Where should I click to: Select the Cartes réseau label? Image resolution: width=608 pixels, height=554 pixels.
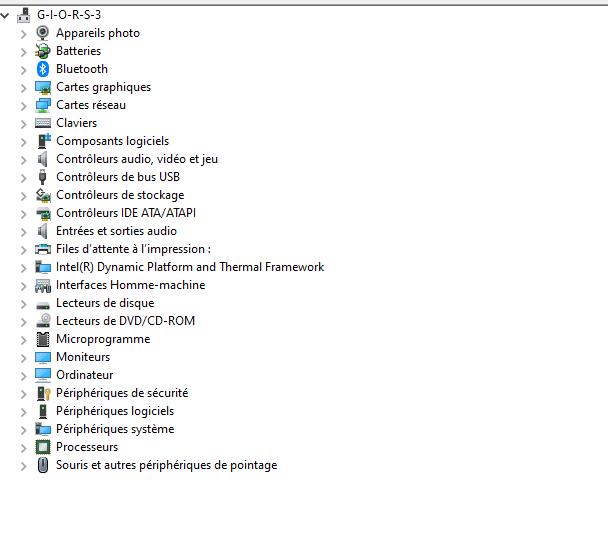pyautogui.click(x=91, y=105)
